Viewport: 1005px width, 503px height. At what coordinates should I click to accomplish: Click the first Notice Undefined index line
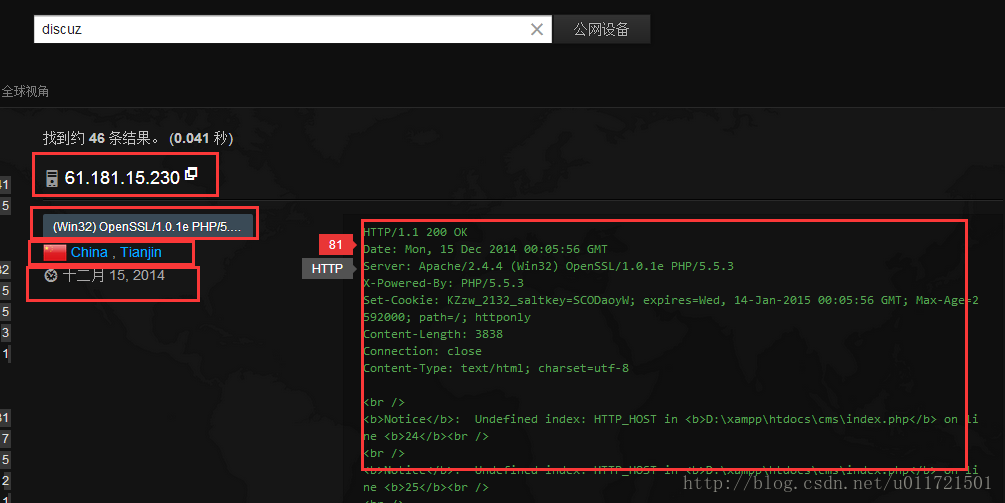(x=670, y=427)
